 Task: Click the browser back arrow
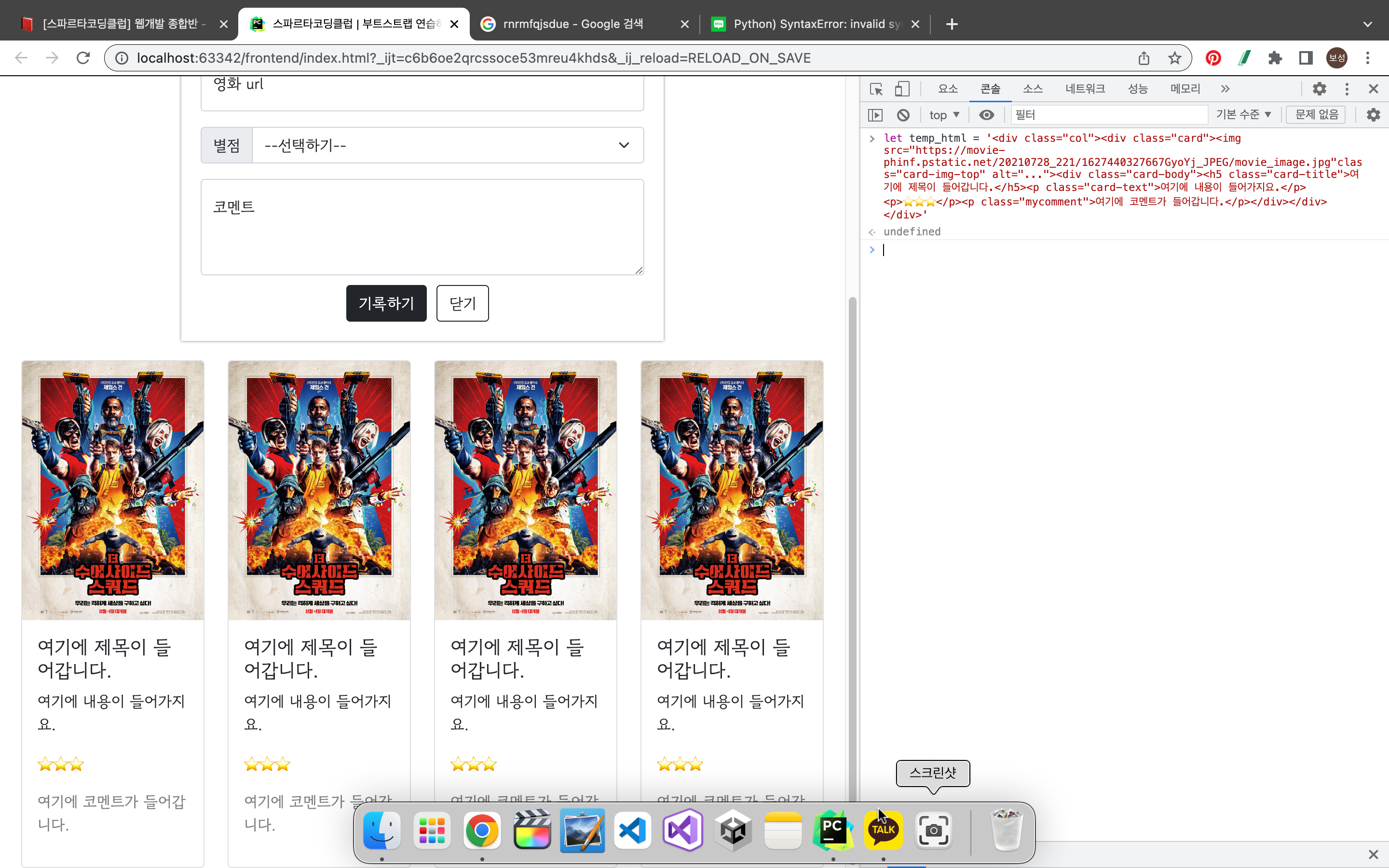click(x=21, y=58)
